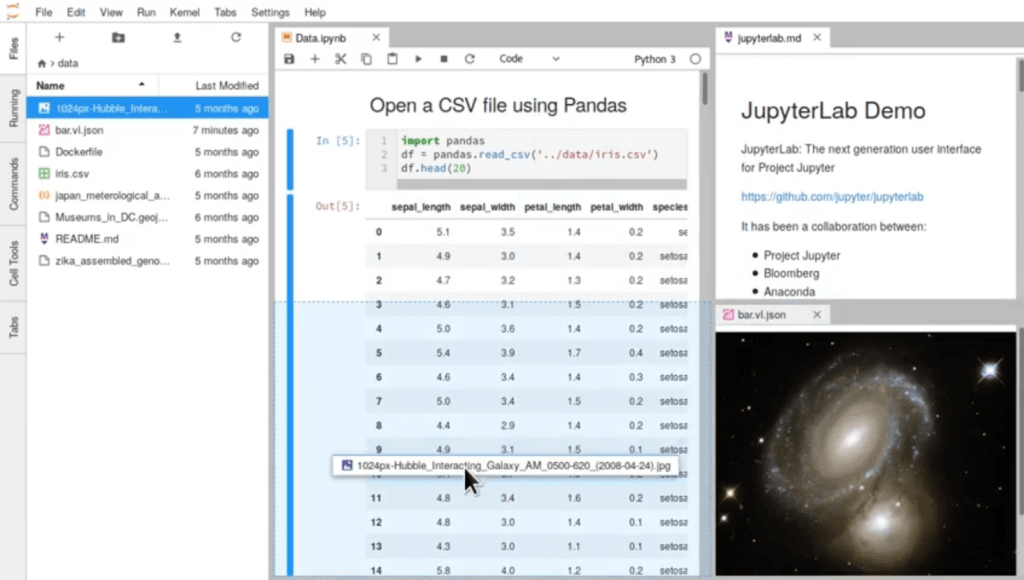Open the cell type dropdown showing Code
The image size is (1024, 580).
click(530, 58)
